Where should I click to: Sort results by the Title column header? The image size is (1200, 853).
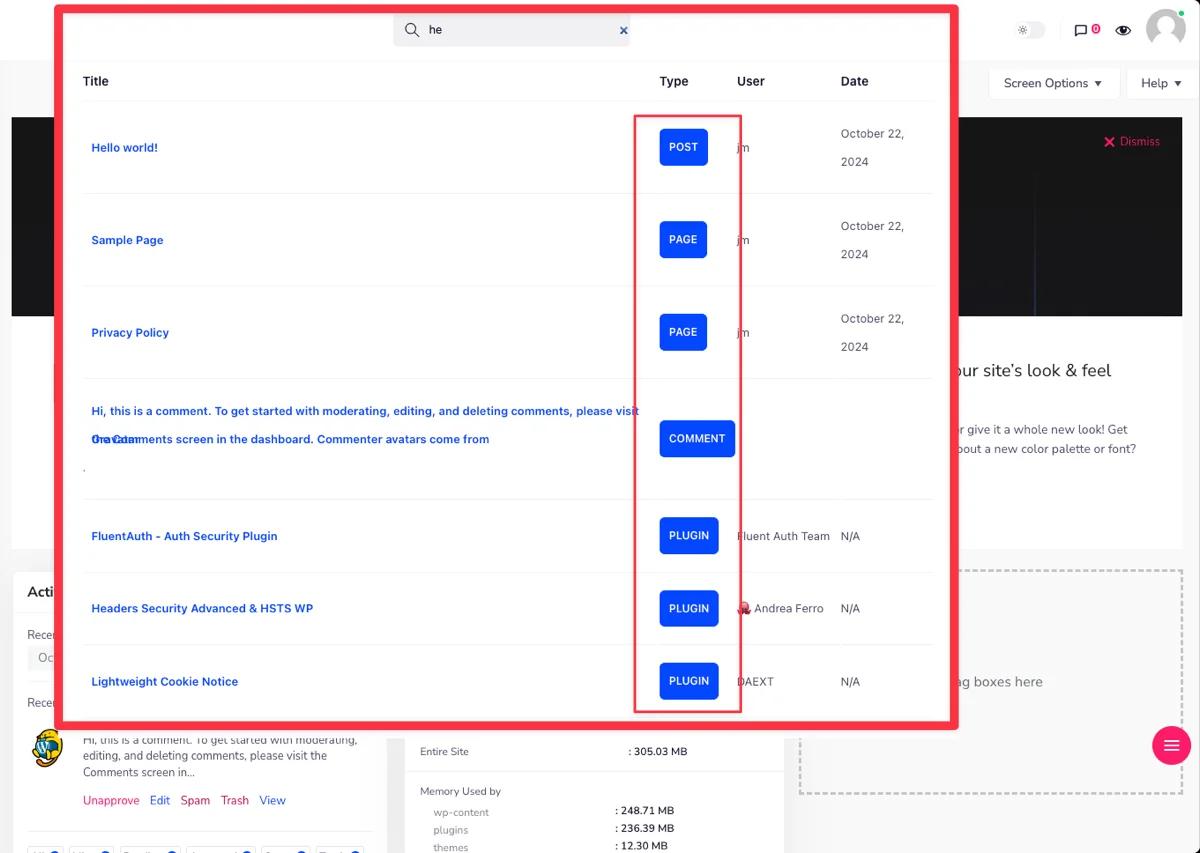[x=95, y=81]
